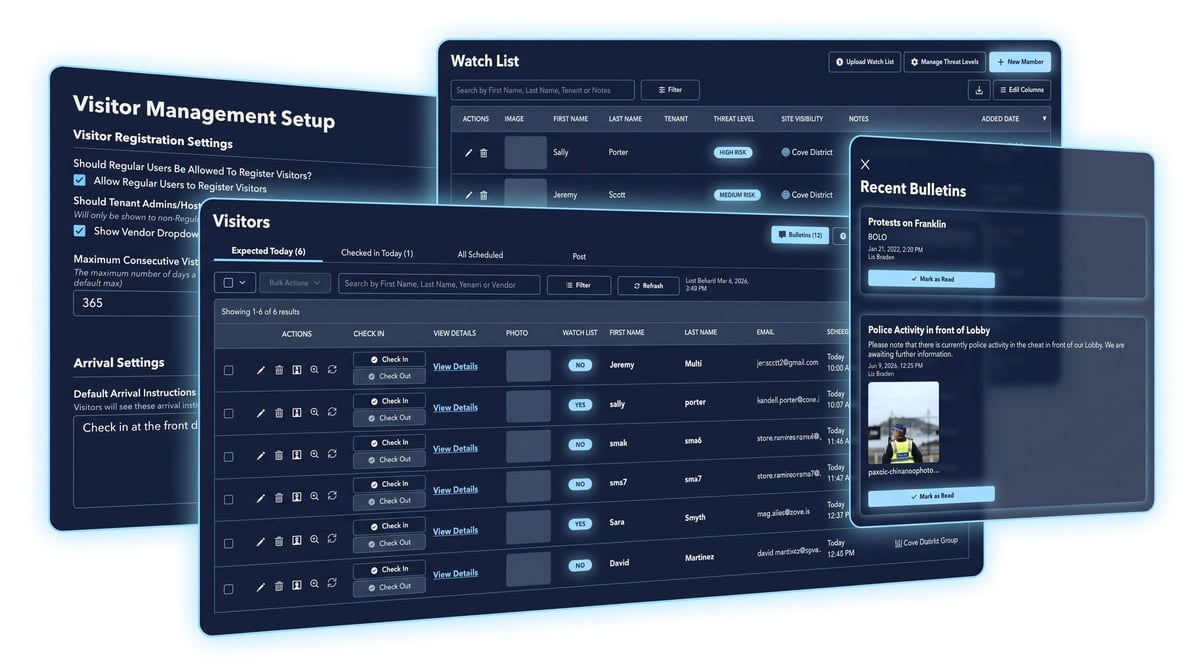This screenshot has height=669, width=1200.
Task: Click resync icon in David Martinez row
Action: [x=332, y=582]
